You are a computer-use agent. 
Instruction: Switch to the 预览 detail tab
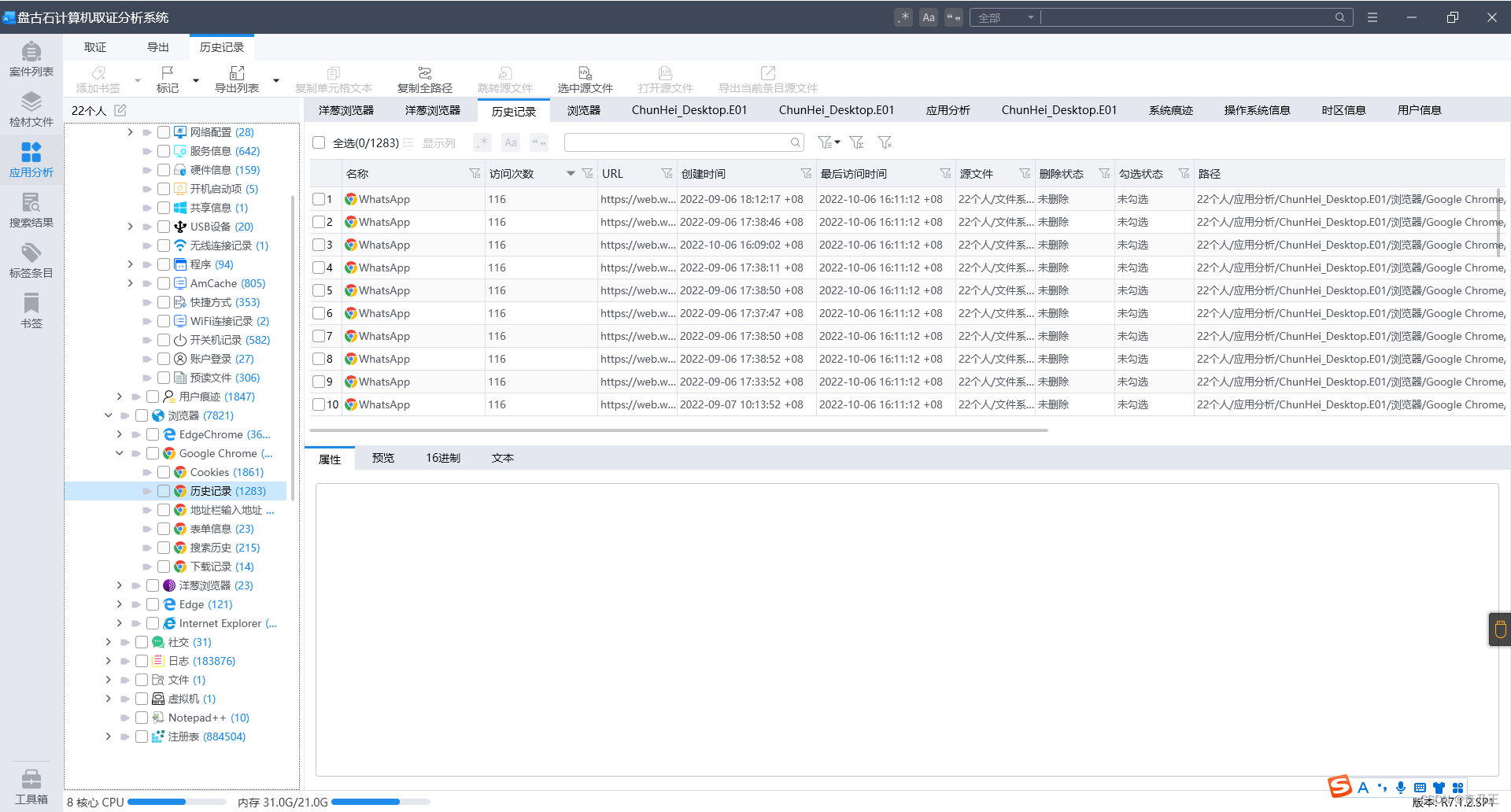click(383, 458)
